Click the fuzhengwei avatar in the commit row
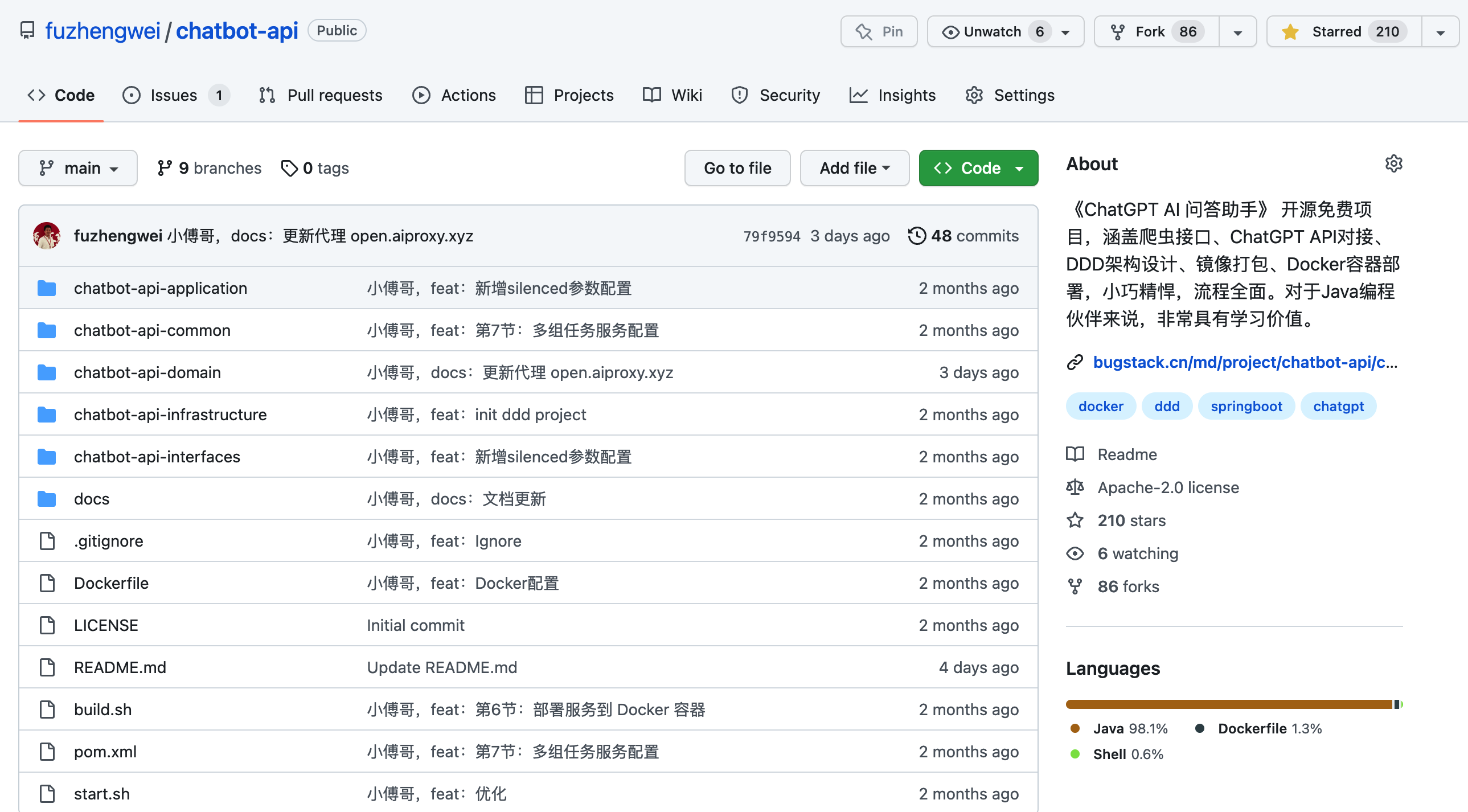This screenshot has height=812, width=1468. 47,236
